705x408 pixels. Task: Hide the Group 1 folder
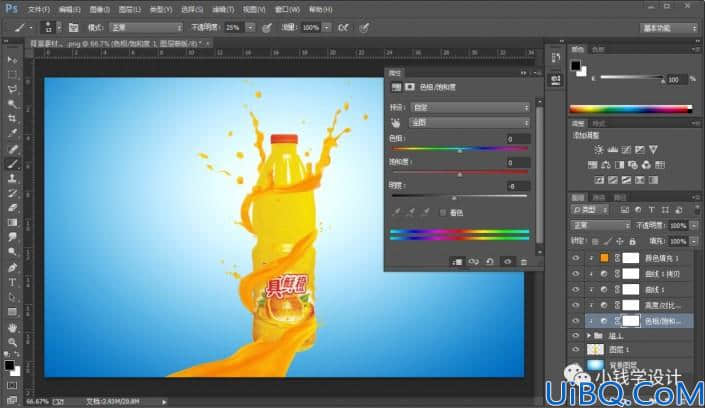click(576, 336)
